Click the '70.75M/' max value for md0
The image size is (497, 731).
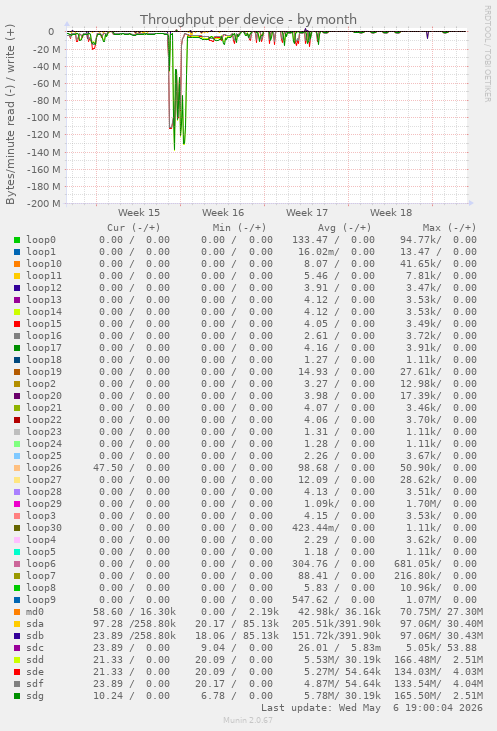421,612
